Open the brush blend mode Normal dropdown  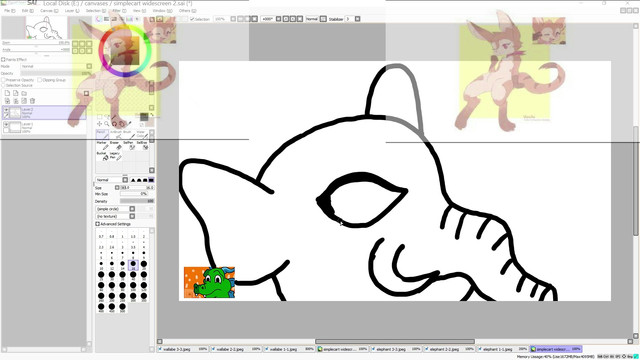coord(112,180)
